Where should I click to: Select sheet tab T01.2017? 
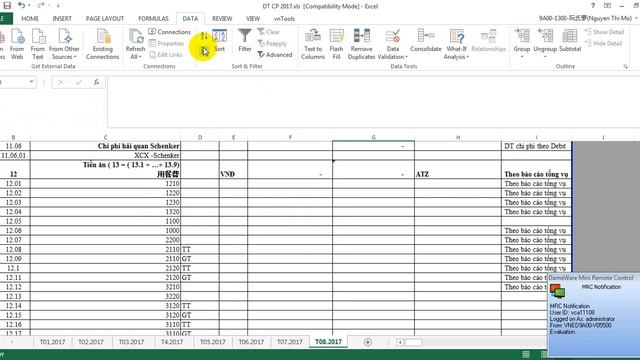tap(52, 342)
